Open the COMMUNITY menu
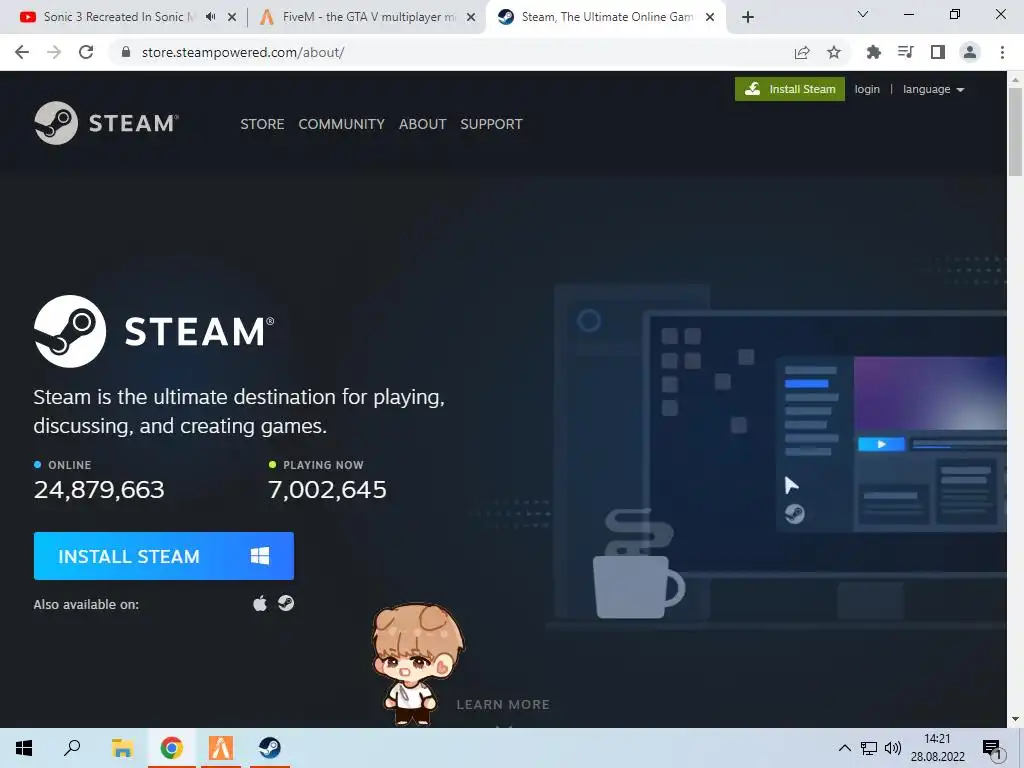The height and width of the screenshot is (768, 1024). (x=342, y=124)
